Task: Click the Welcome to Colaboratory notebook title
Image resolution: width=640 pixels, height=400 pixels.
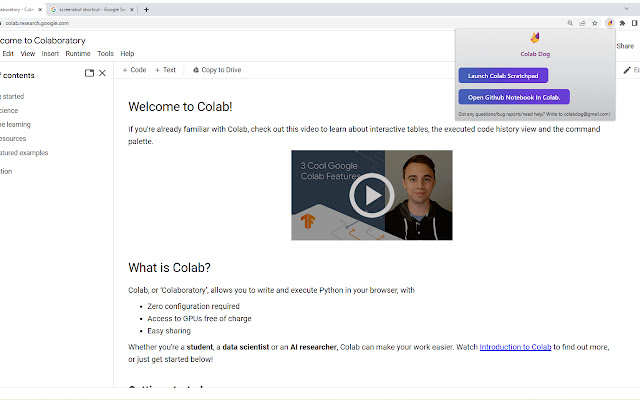Action: pos(43,40)
